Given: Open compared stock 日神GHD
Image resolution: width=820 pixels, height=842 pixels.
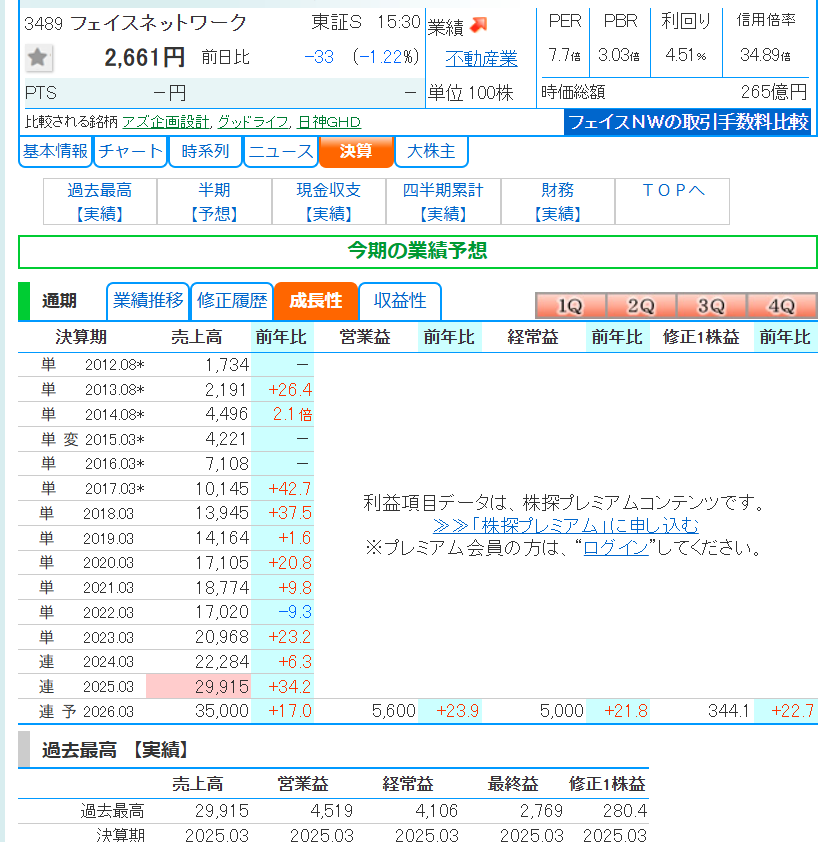Looking at the screenshot, I should tap(329, 122).
